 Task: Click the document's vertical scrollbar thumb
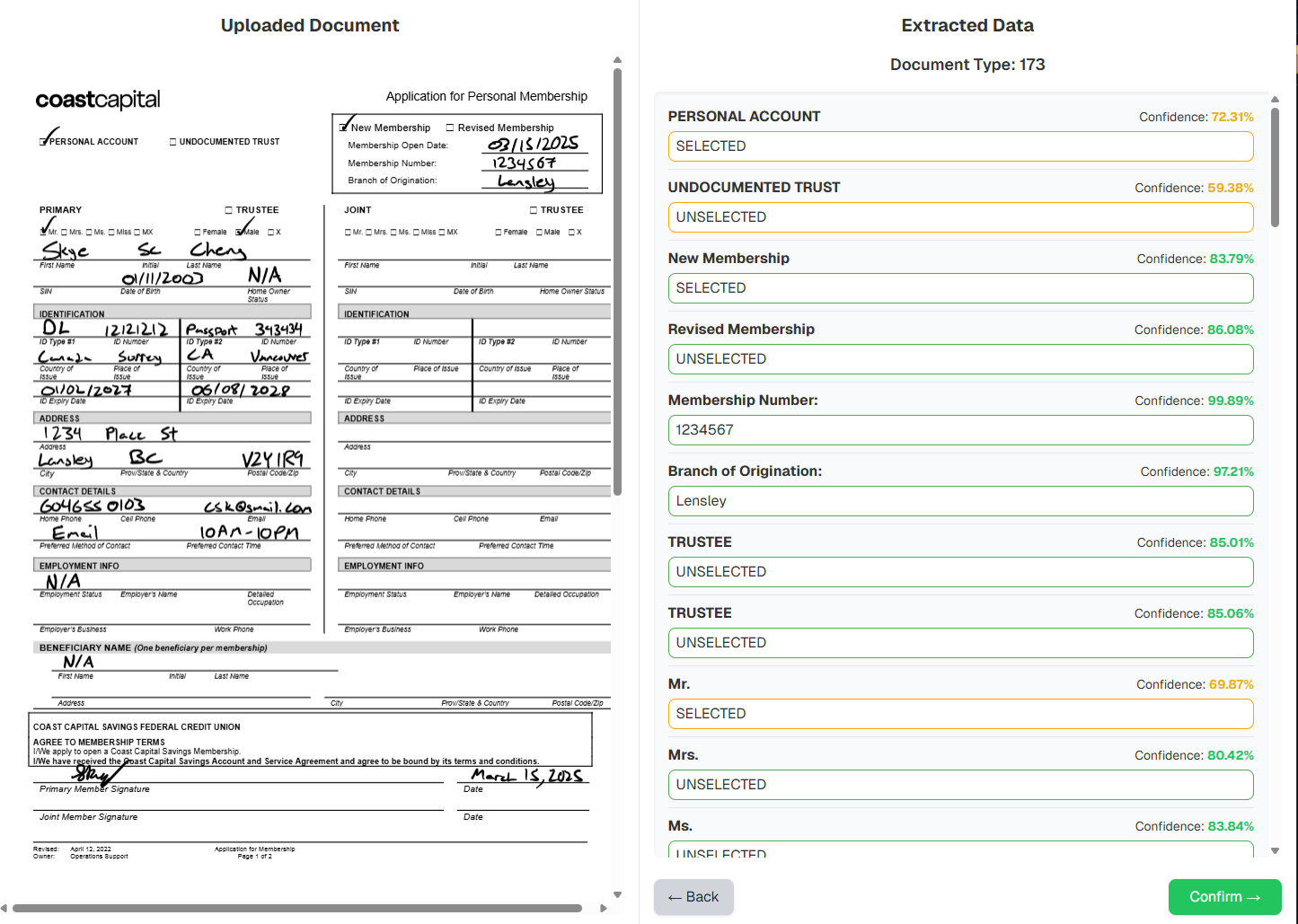point(617,281)
